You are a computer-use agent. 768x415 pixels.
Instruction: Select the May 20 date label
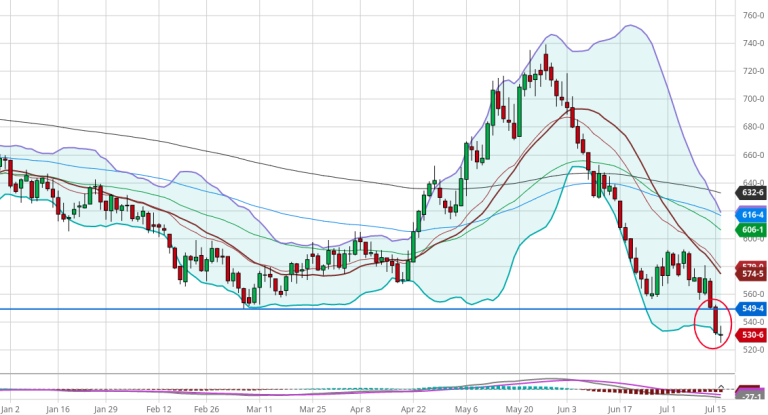click(519, 409)
